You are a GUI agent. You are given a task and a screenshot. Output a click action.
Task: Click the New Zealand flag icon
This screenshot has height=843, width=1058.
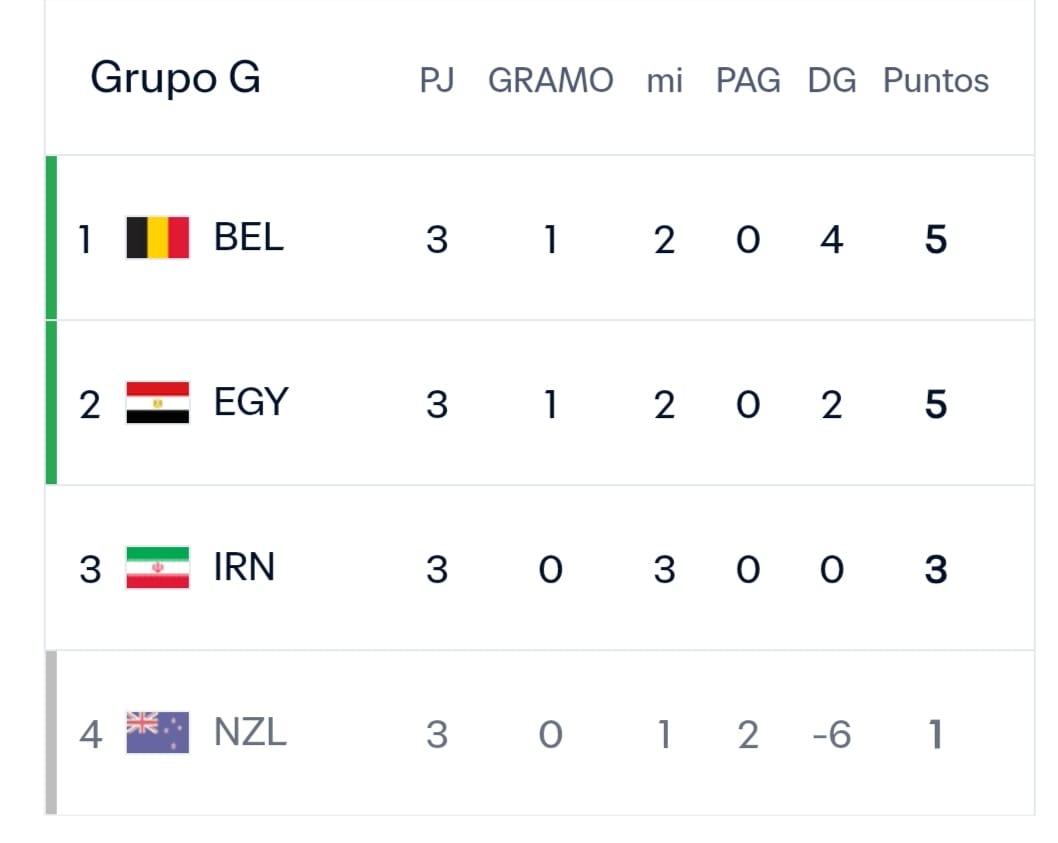[x=158, y=732]
